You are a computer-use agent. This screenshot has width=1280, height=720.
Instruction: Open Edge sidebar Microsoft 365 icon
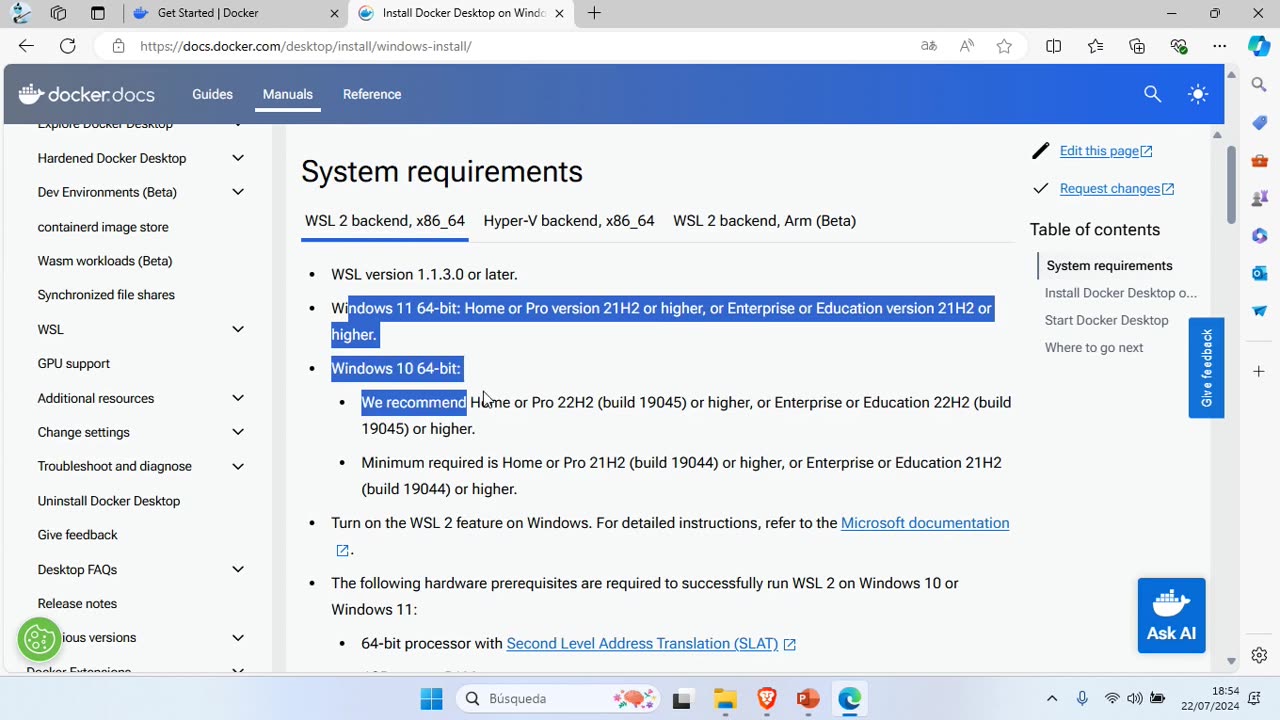1259,236
